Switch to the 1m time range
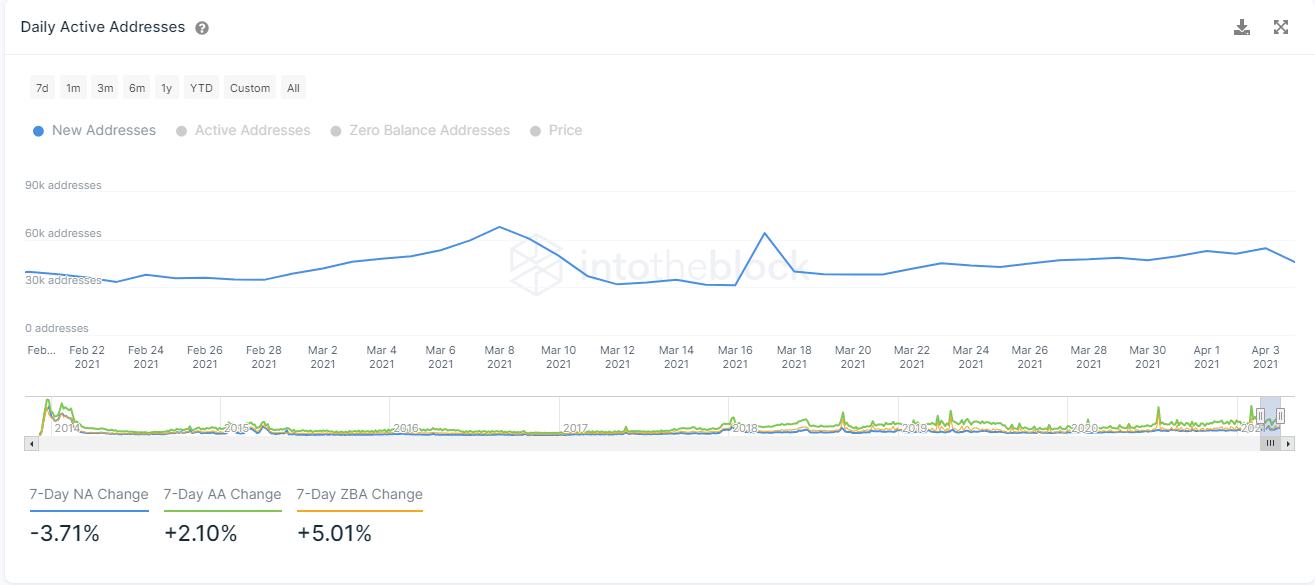 click(x=73, y=88)
